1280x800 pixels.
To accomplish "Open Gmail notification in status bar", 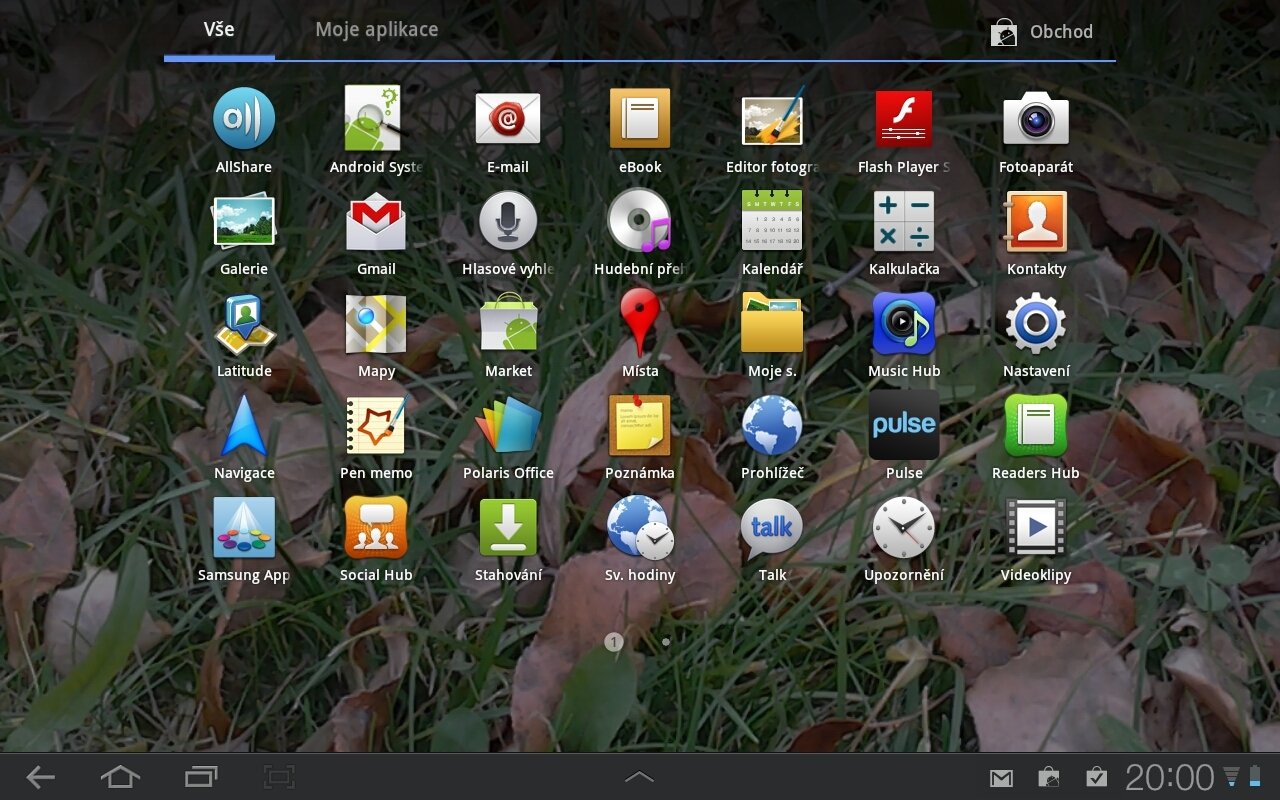I will 1001,778.
